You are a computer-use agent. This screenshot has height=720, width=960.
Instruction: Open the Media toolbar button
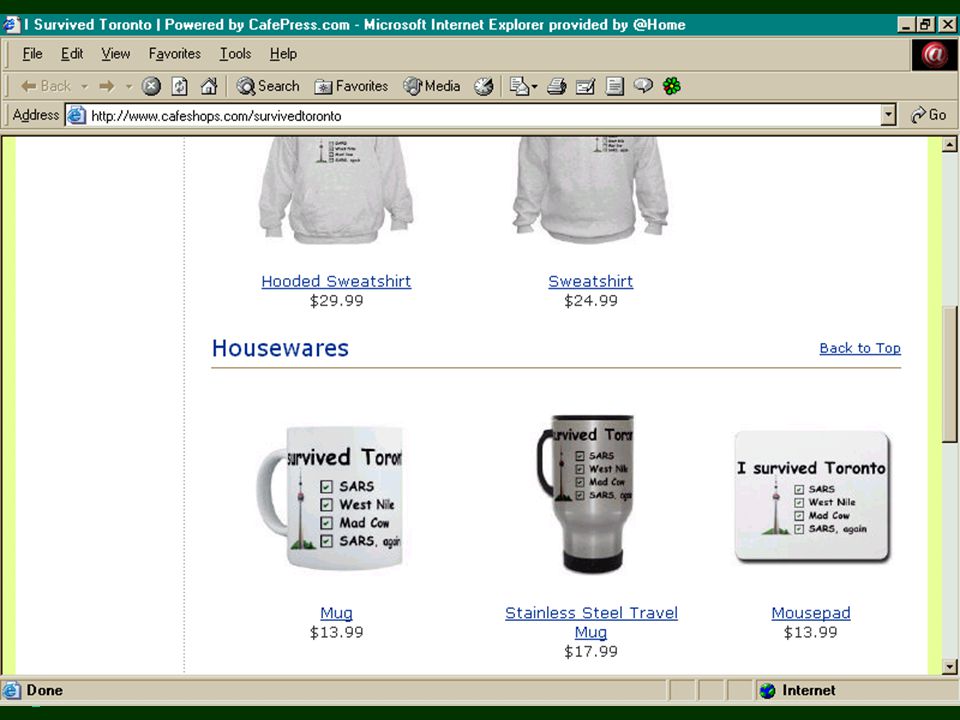tap(432, 86)
